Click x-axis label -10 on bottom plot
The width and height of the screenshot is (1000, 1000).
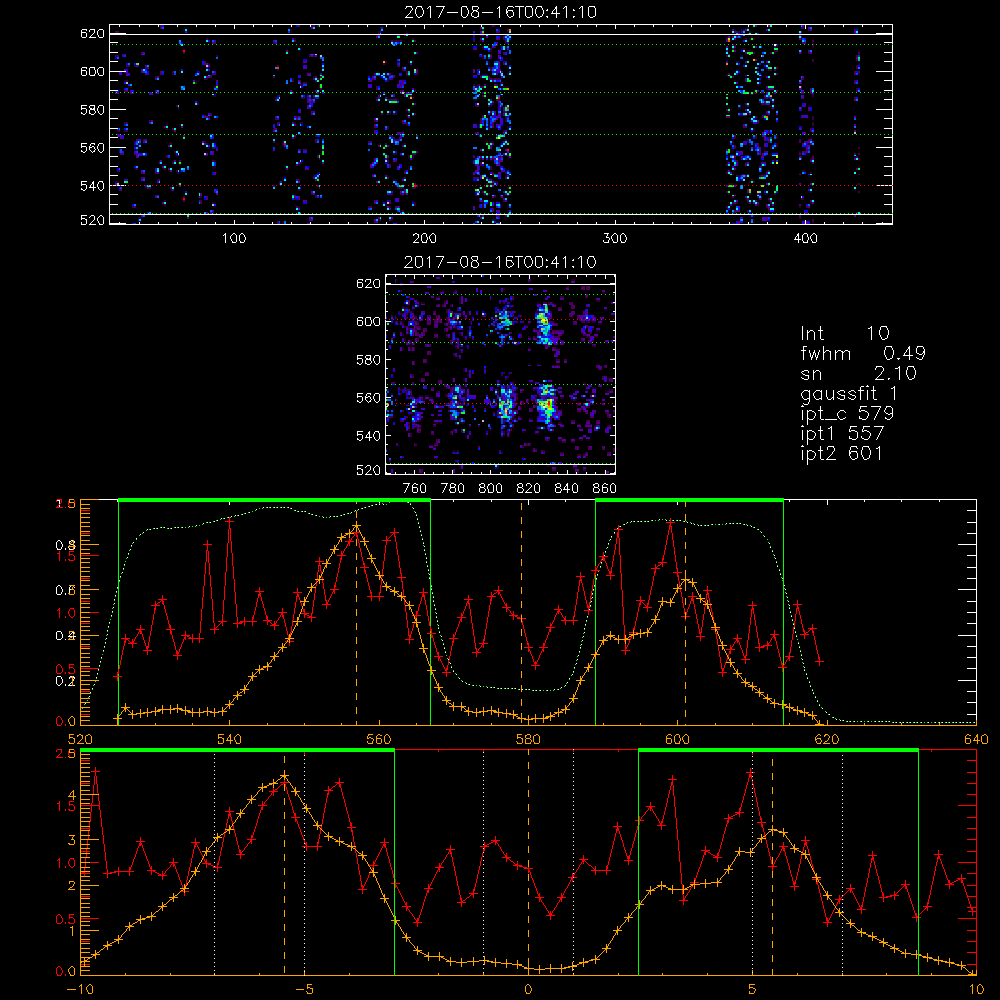coord(80,990)
